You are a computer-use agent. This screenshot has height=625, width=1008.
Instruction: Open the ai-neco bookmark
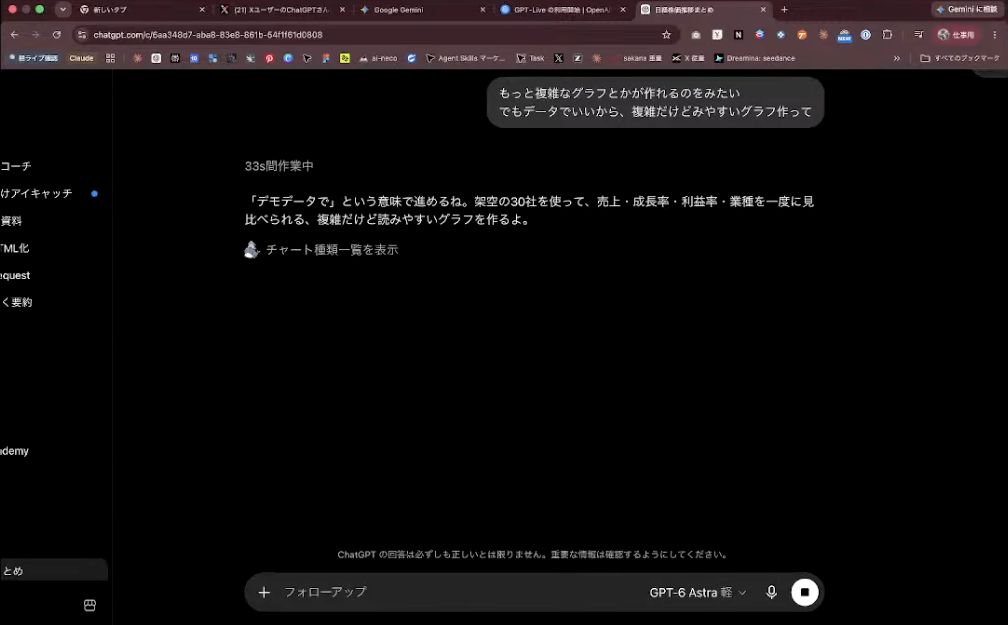[379, 58]
